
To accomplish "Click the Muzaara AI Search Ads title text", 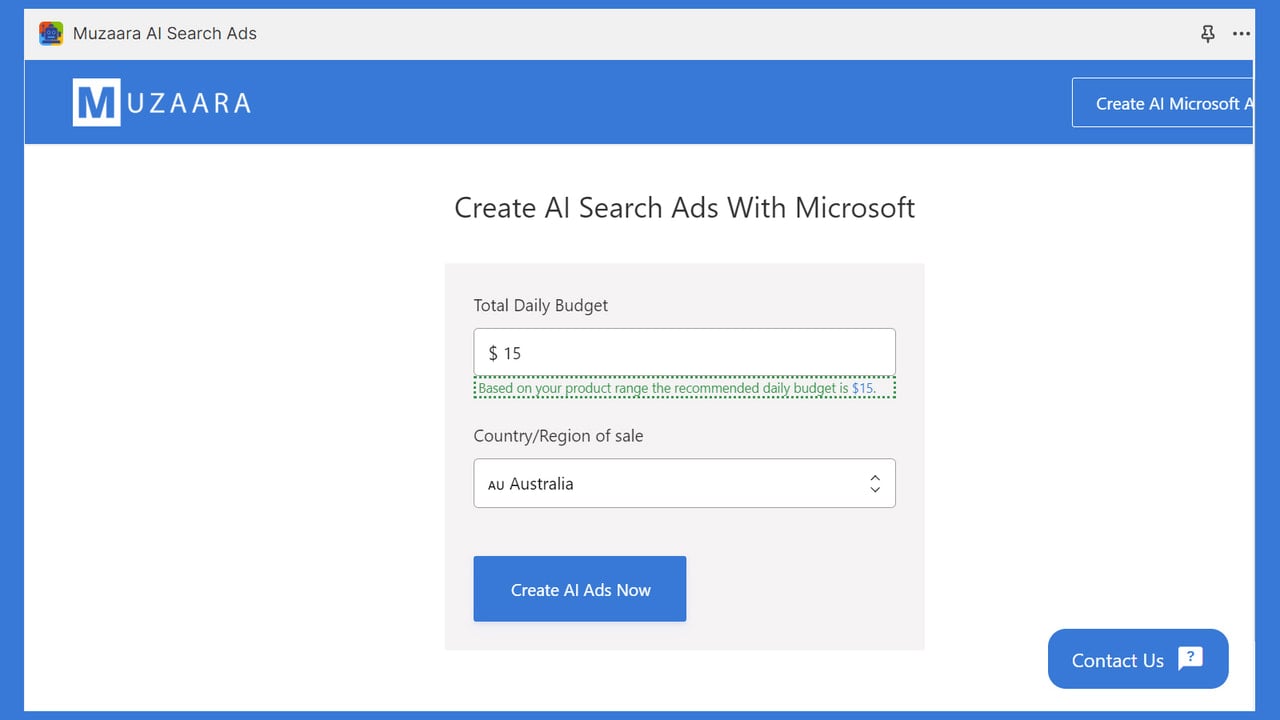I will 165,33.
